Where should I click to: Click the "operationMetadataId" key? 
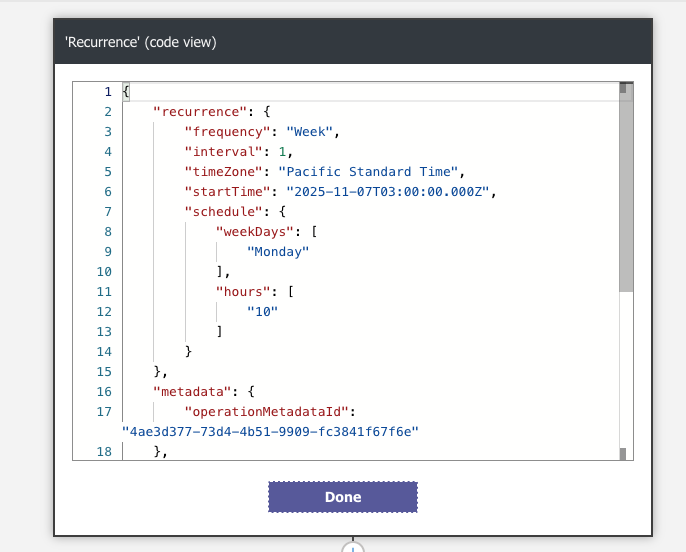click(266, 412)
